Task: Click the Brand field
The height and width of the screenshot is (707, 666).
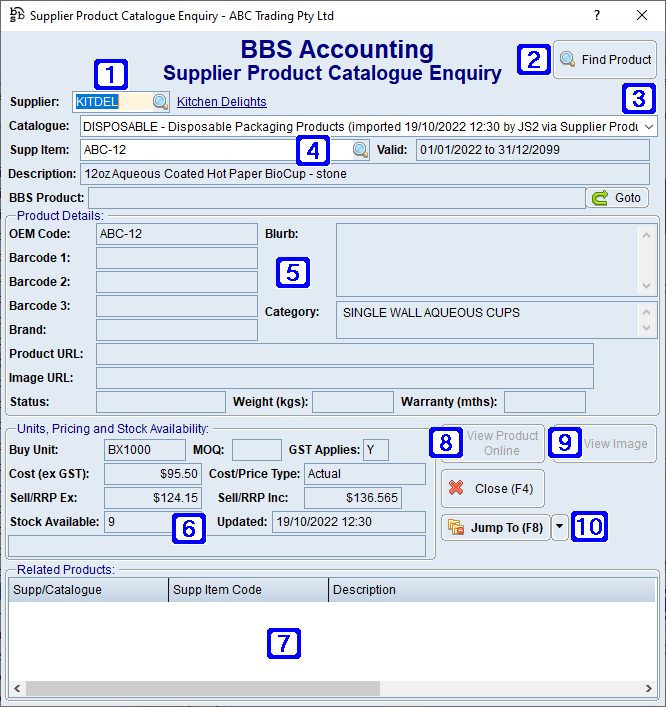Action: pyautogui.click(x=177, y=330)
